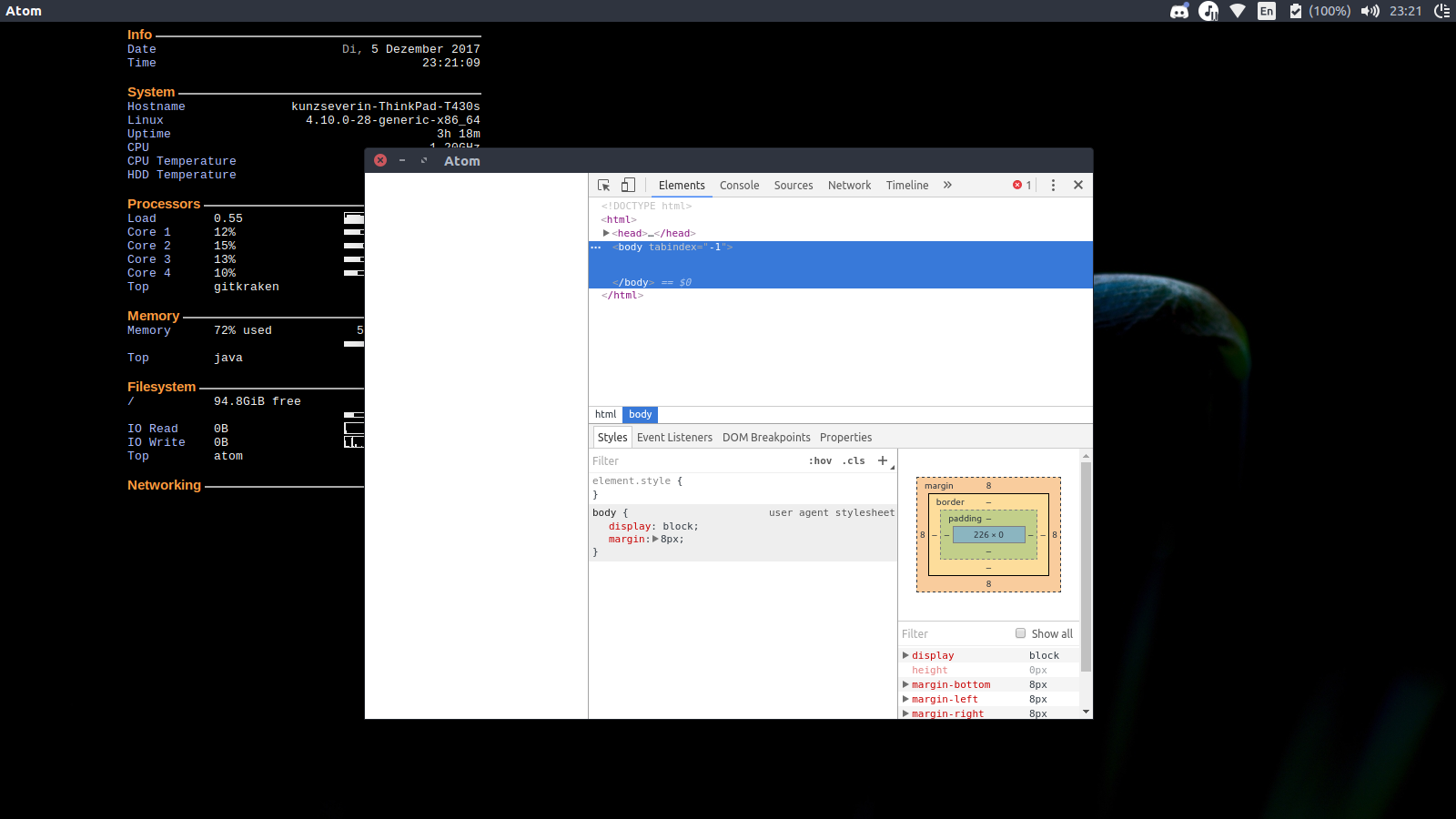Switch to the Timeline tab
The height and width of the screenshot is (819, 1456).
tap(907, 185)
